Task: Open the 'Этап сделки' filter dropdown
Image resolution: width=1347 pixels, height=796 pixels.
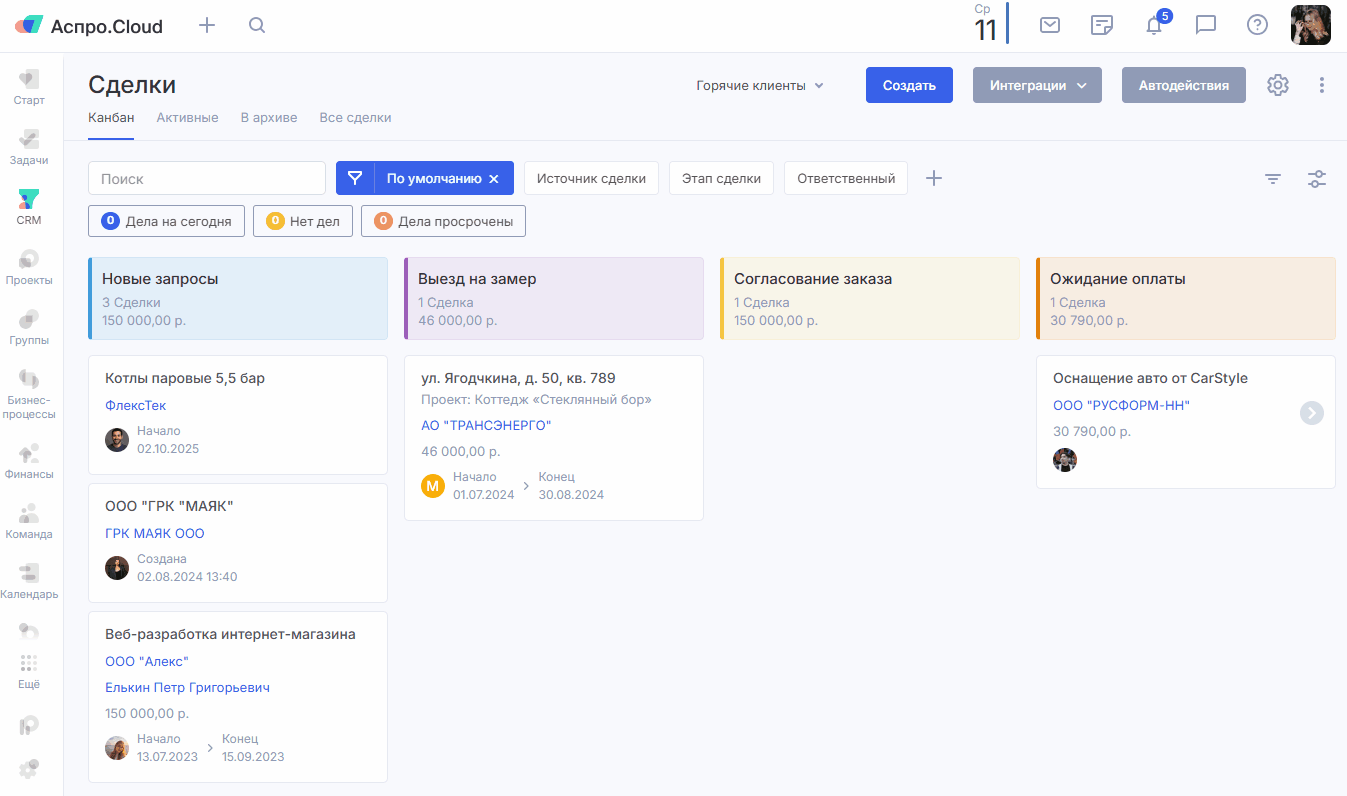Action: (721, 179)
